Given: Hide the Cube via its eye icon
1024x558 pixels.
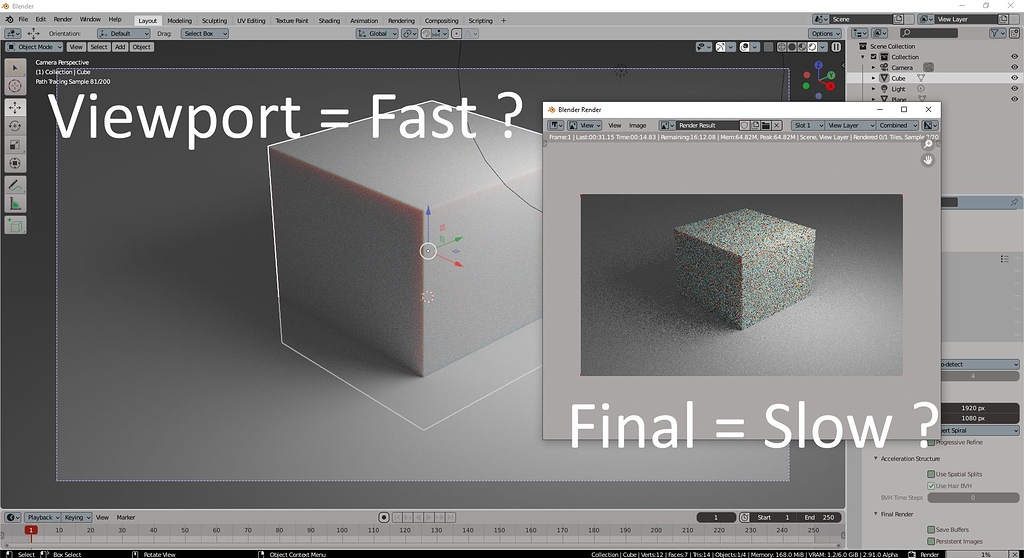Looking at the screenshot, I should (1014, 78).
